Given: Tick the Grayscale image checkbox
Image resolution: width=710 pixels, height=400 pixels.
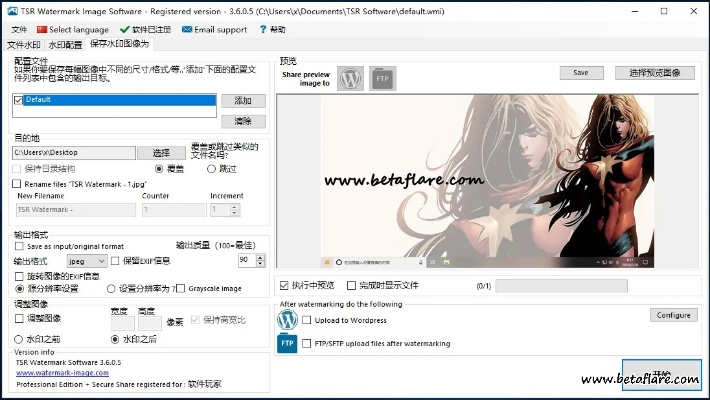Looking at the screenshot, I should tap(181, 288).
